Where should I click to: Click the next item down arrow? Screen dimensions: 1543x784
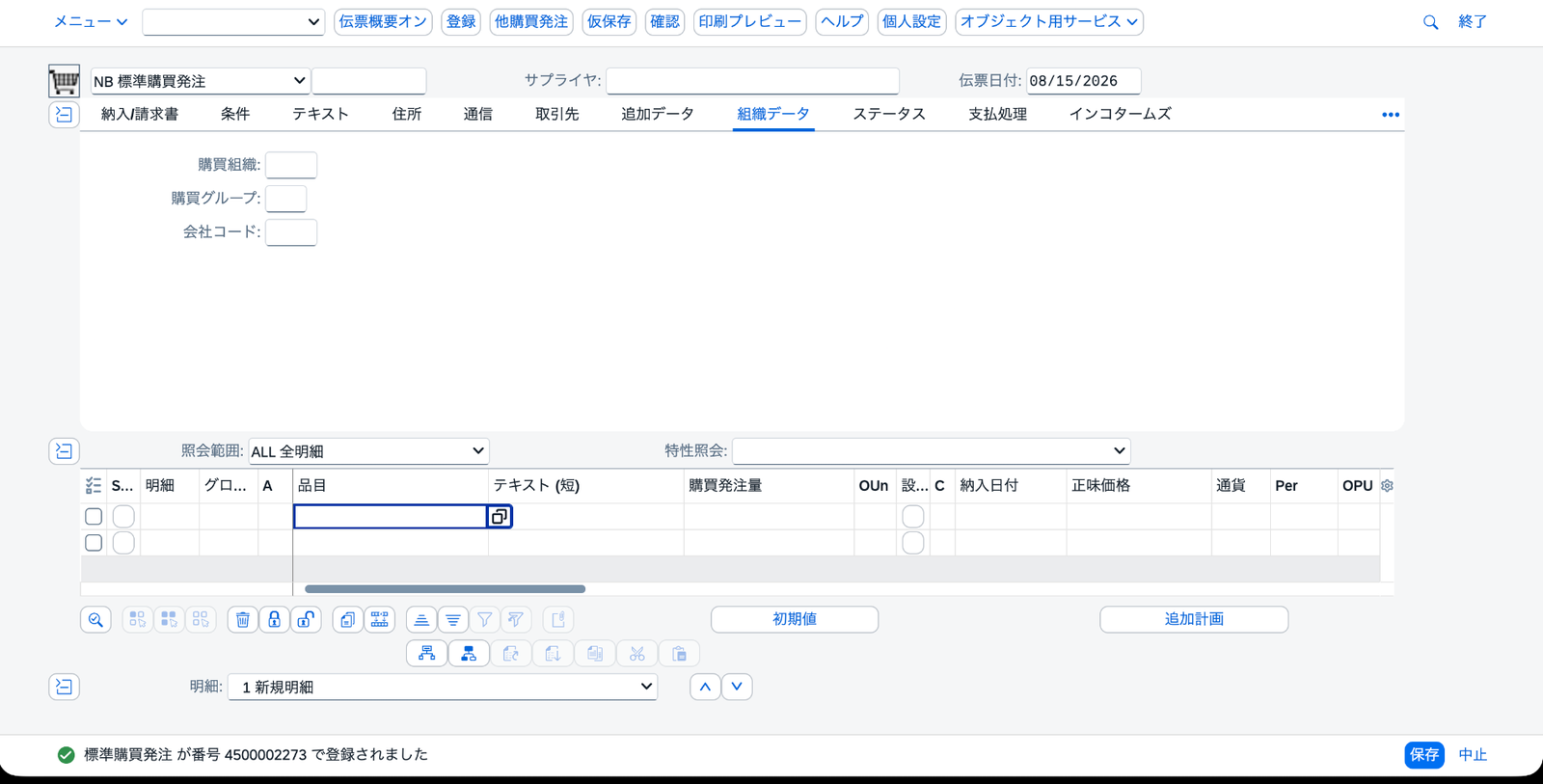[737, 687]
